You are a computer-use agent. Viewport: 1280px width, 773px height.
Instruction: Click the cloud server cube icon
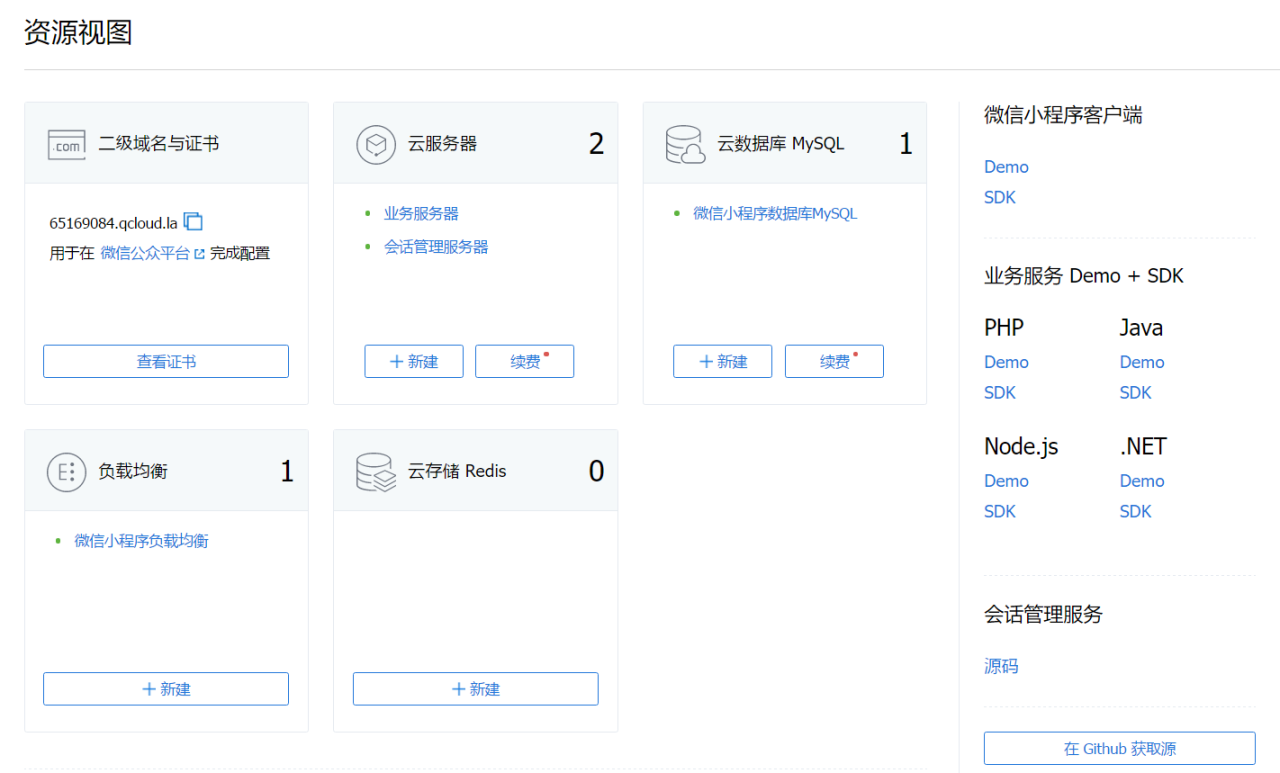[x=376, y=144]
